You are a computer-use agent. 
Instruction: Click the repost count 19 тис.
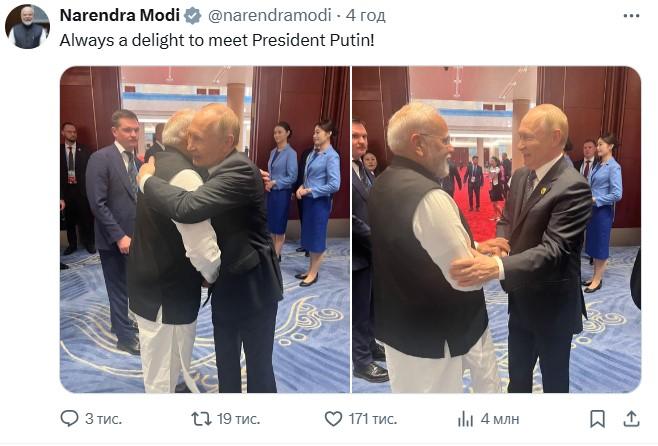(238, 419)
